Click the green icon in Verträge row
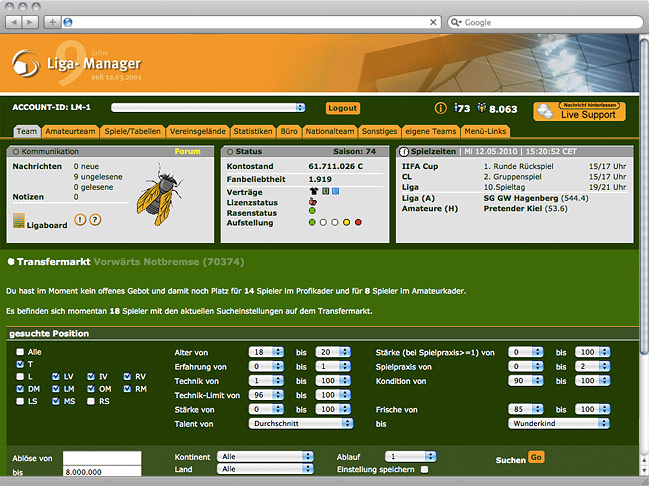Screen dimensions: 649x486 (x=326, y=191)
